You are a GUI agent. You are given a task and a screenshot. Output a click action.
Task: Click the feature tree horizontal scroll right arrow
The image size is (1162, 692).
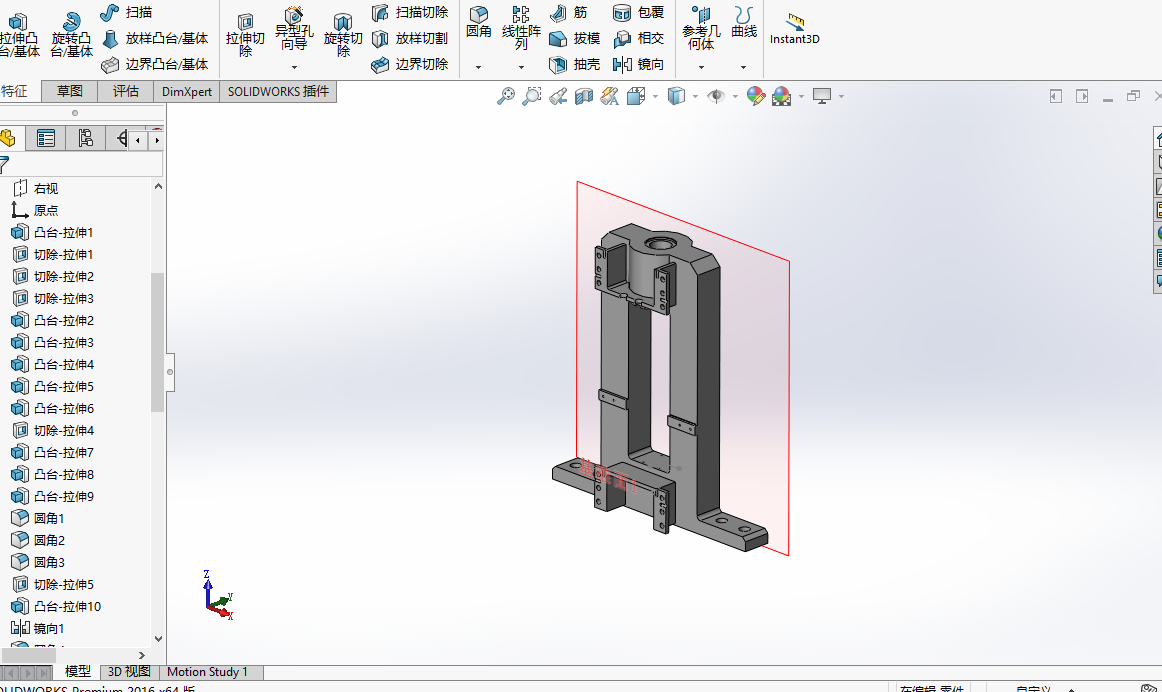tap(142, 655)
